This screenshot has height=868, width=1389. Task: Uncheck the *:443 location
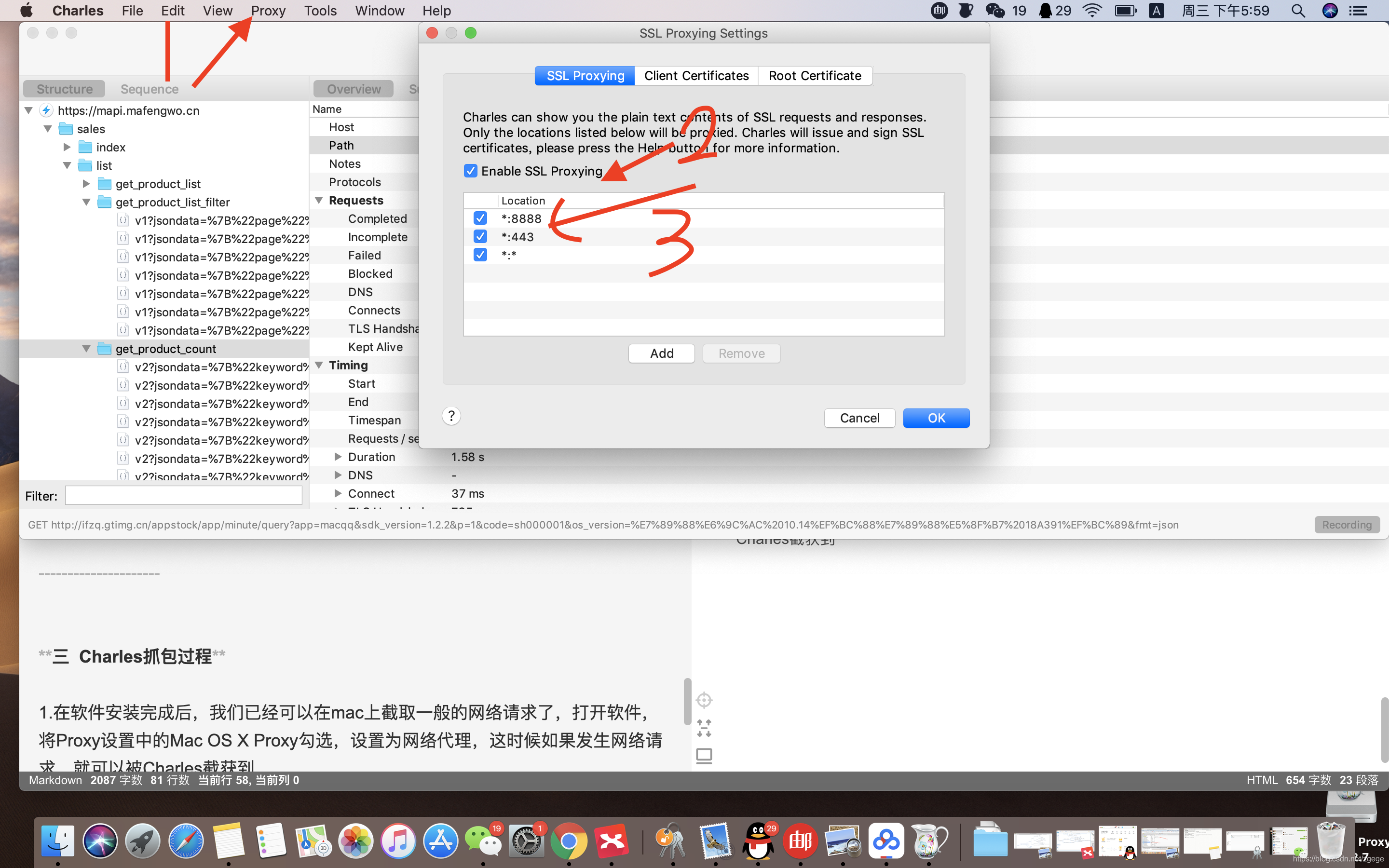[x=480, y=236]
